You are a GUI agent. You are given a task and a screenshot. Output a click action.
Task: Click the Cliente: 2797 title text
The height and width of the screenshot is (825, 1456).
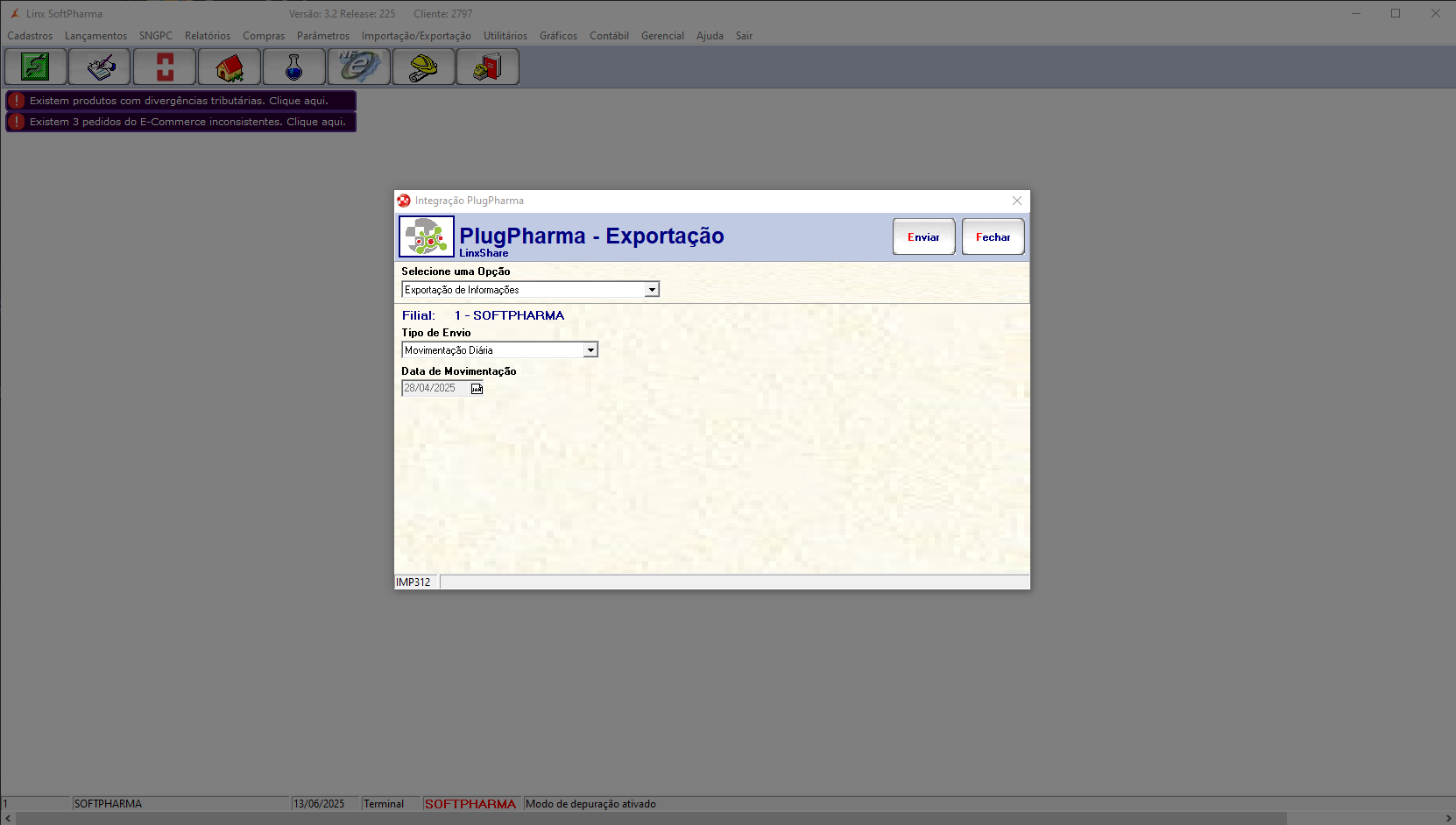pos(443,14)
